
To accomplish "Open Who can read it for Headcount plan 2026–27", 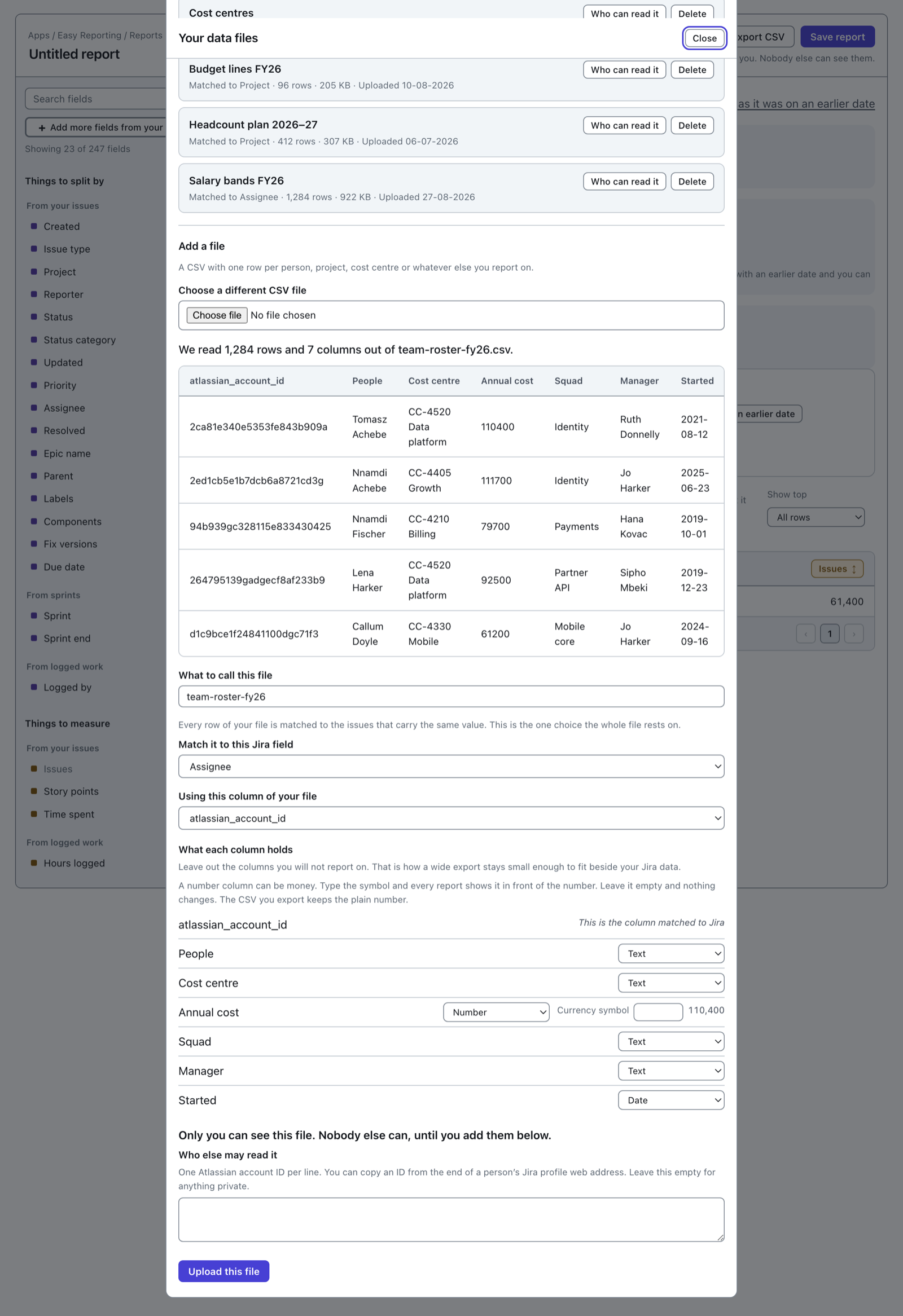I will click(624, 125).
